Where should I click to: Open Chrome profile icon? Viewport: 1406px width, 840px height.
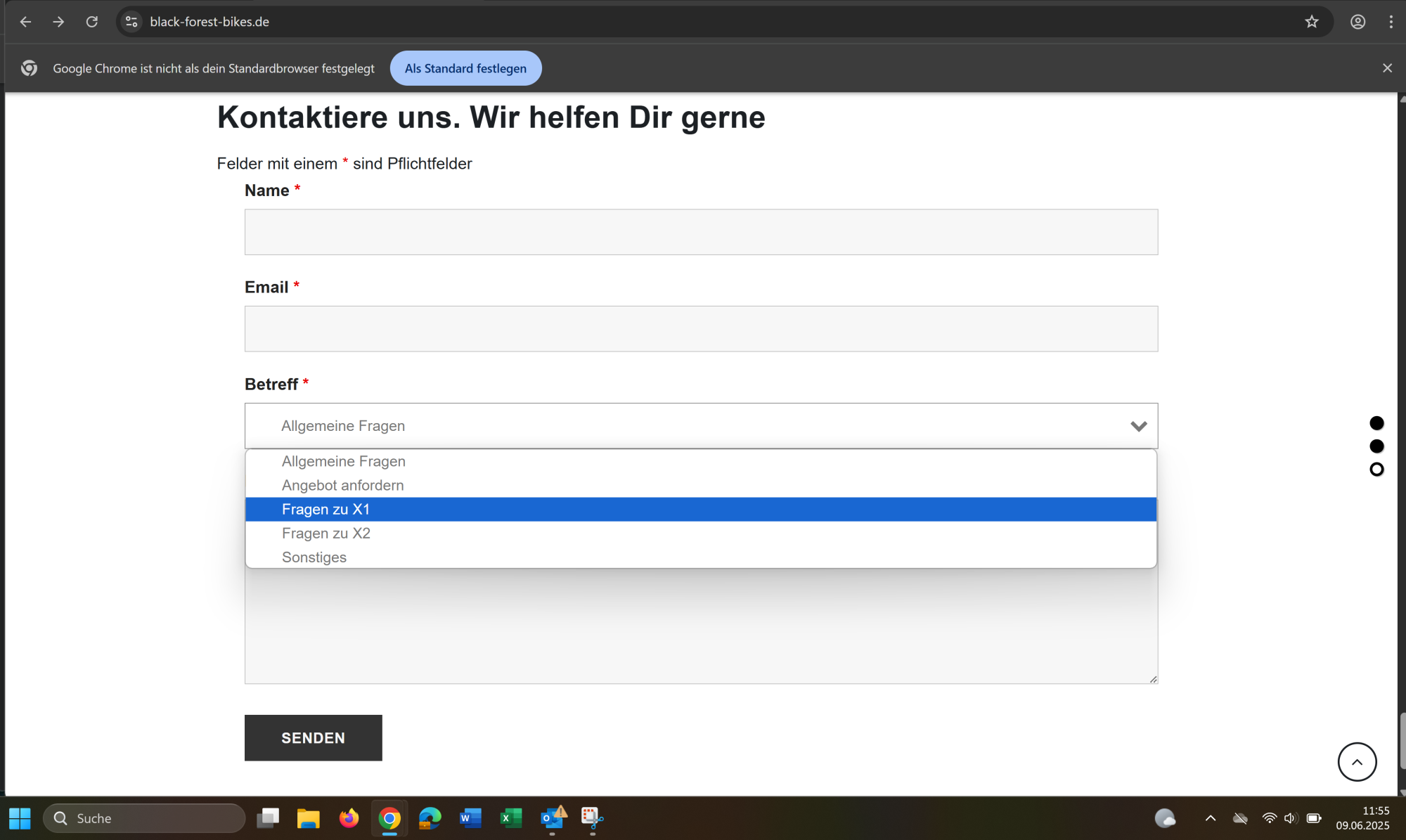coord(1357,22)
